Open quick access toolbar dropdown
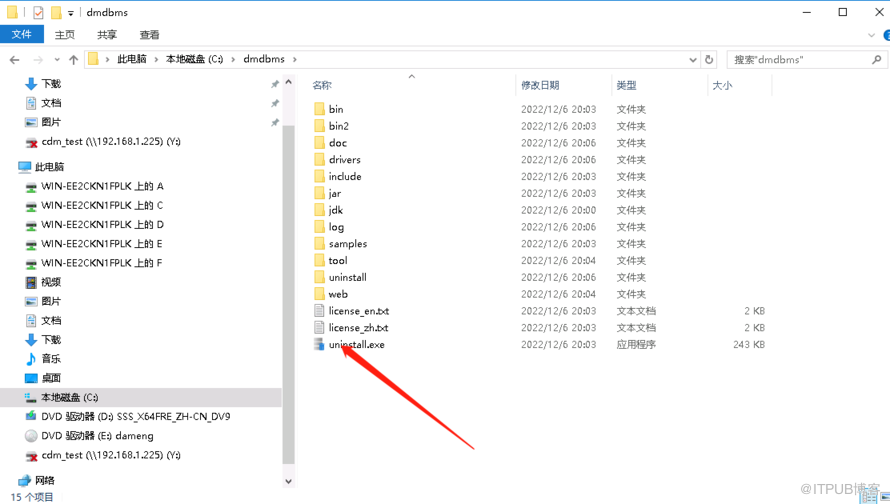This screenshot has width=890, height=504. [70, 13]
